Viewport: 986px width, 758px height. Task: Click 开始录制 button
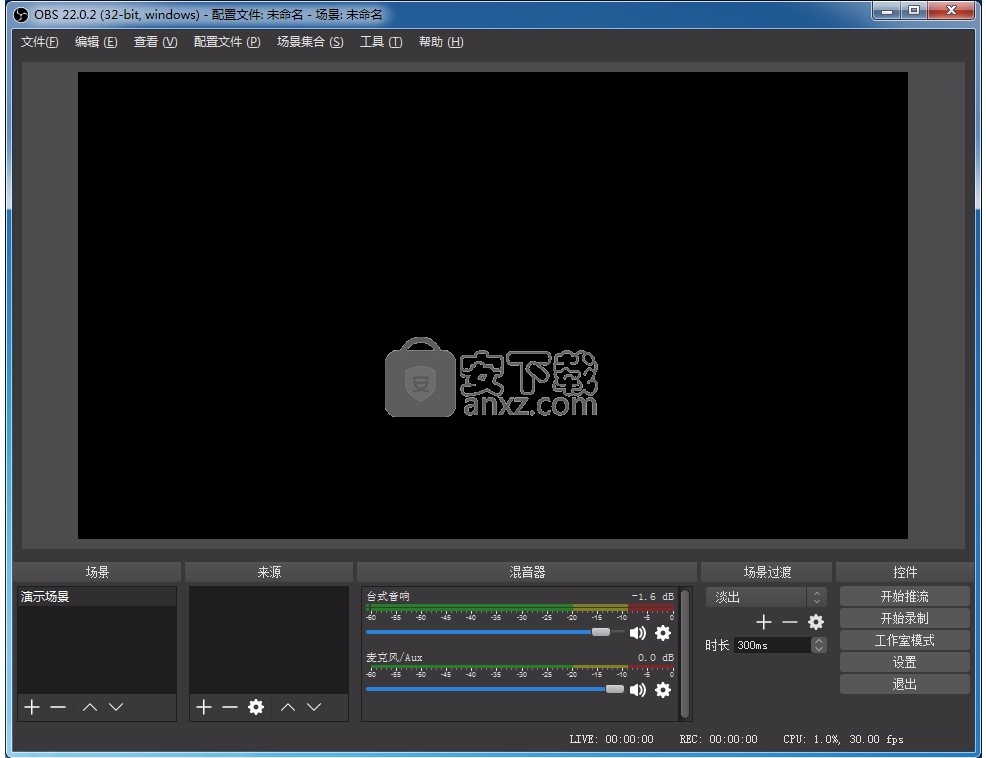coord(904,618)
